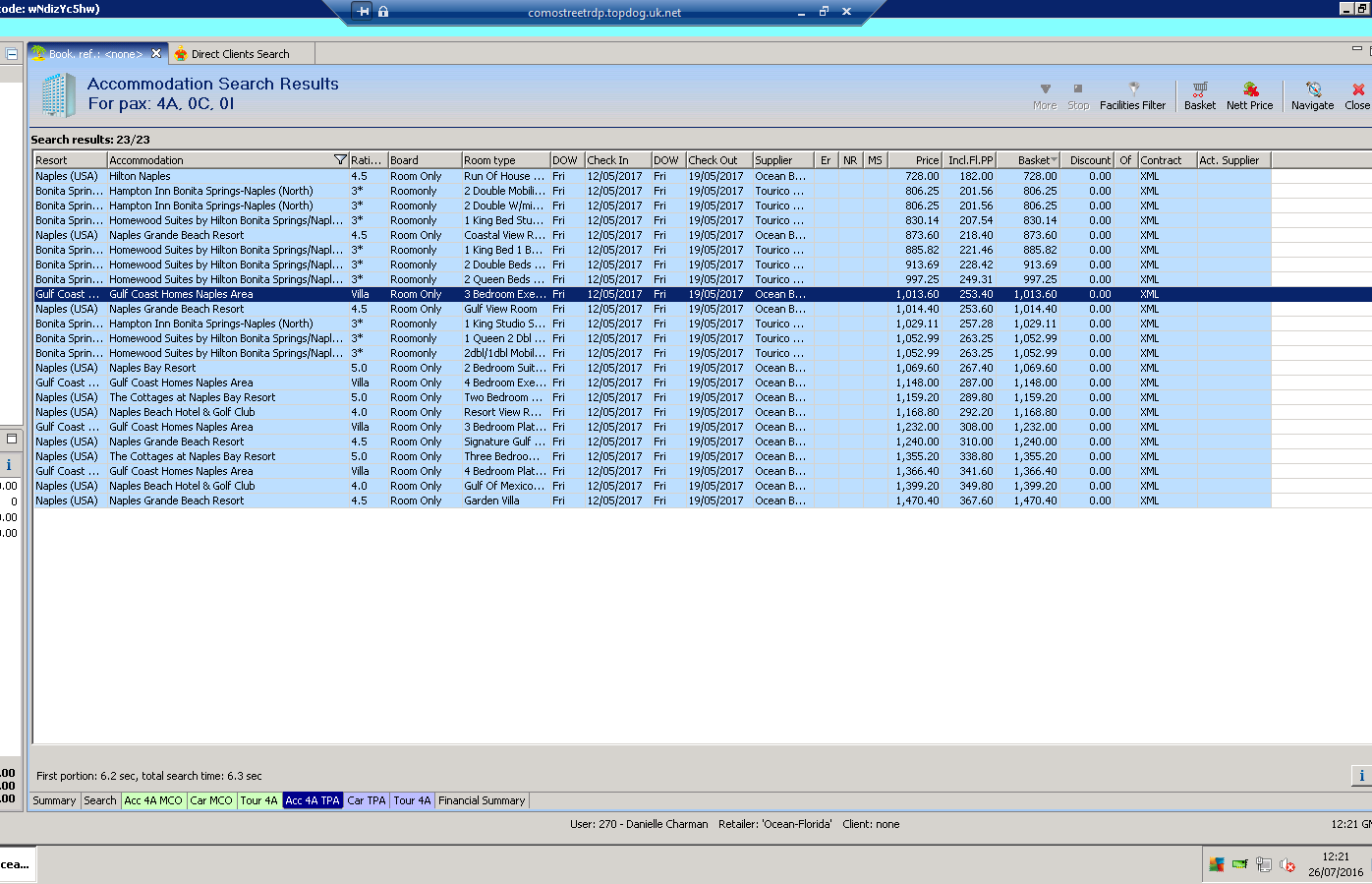
Task: Select the Tour 4A tab after Car MCO
Action: [259, 800]
